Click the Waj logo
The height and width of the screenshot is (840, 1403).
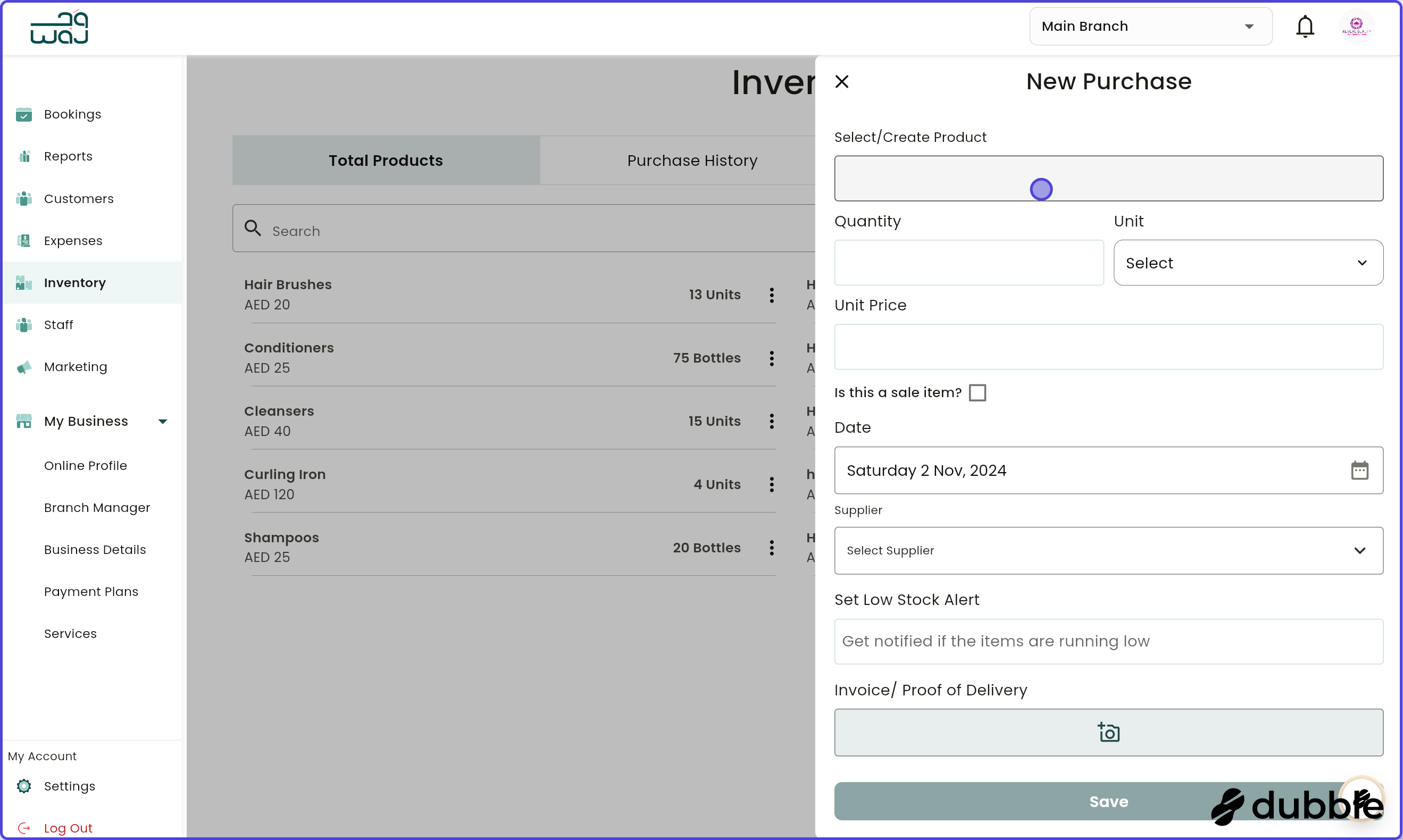click(x=60, y=28)
